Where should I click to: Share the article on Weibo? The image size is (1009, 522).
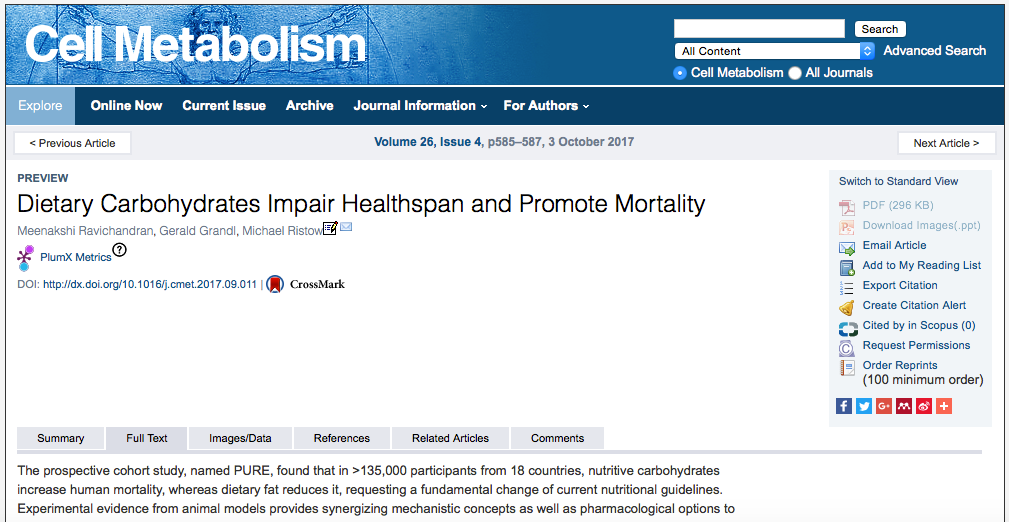coord(924,406)
